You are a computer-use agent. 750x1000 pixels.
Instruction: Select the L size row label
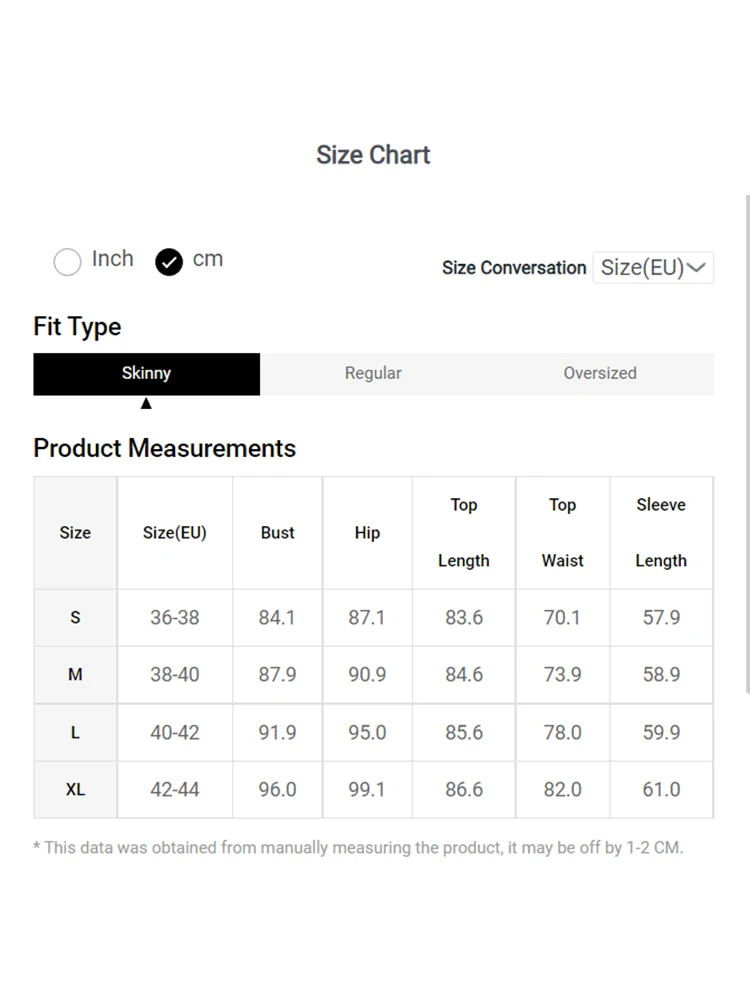(75, 733)
